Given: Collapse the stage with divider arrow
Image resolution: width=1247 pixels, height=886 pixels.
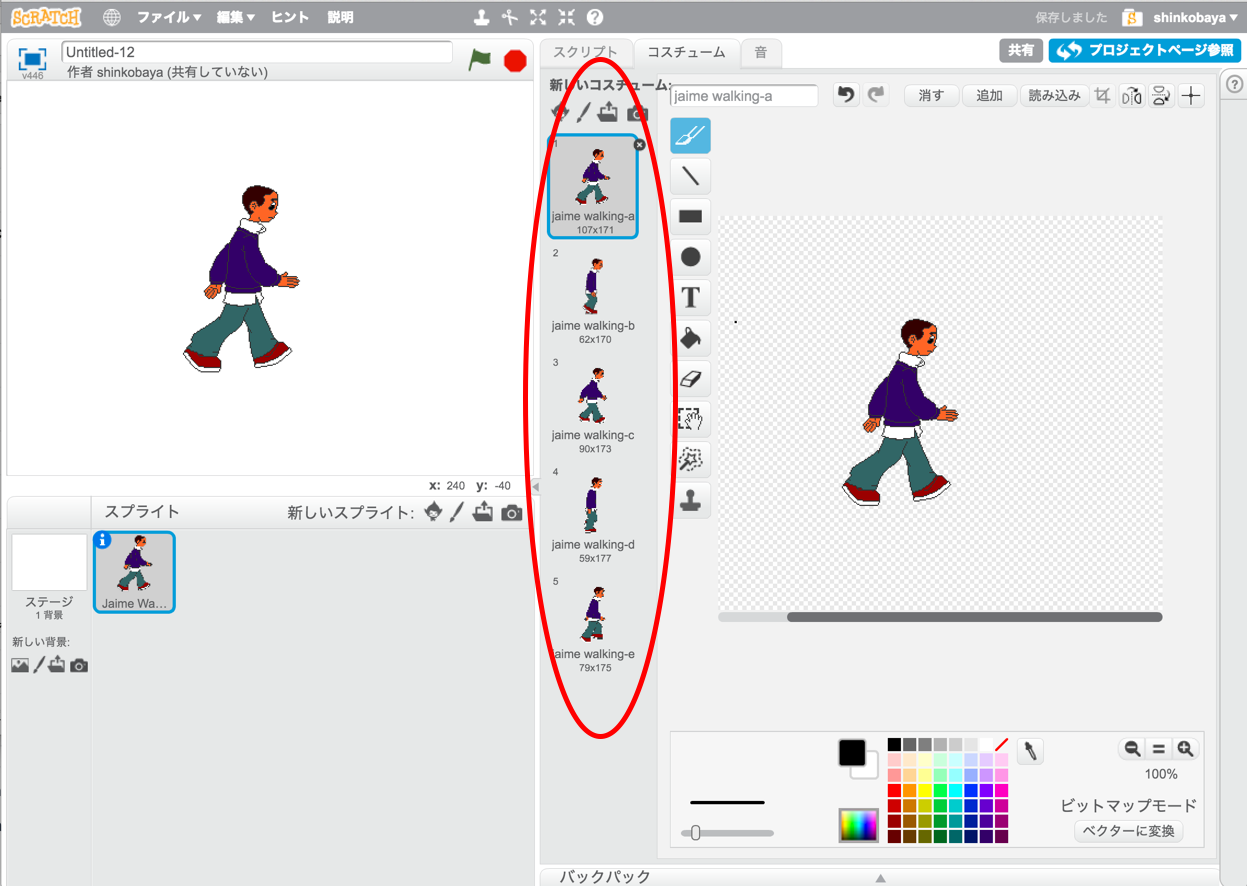Looking at the screenshot, I should pos(534,486).
